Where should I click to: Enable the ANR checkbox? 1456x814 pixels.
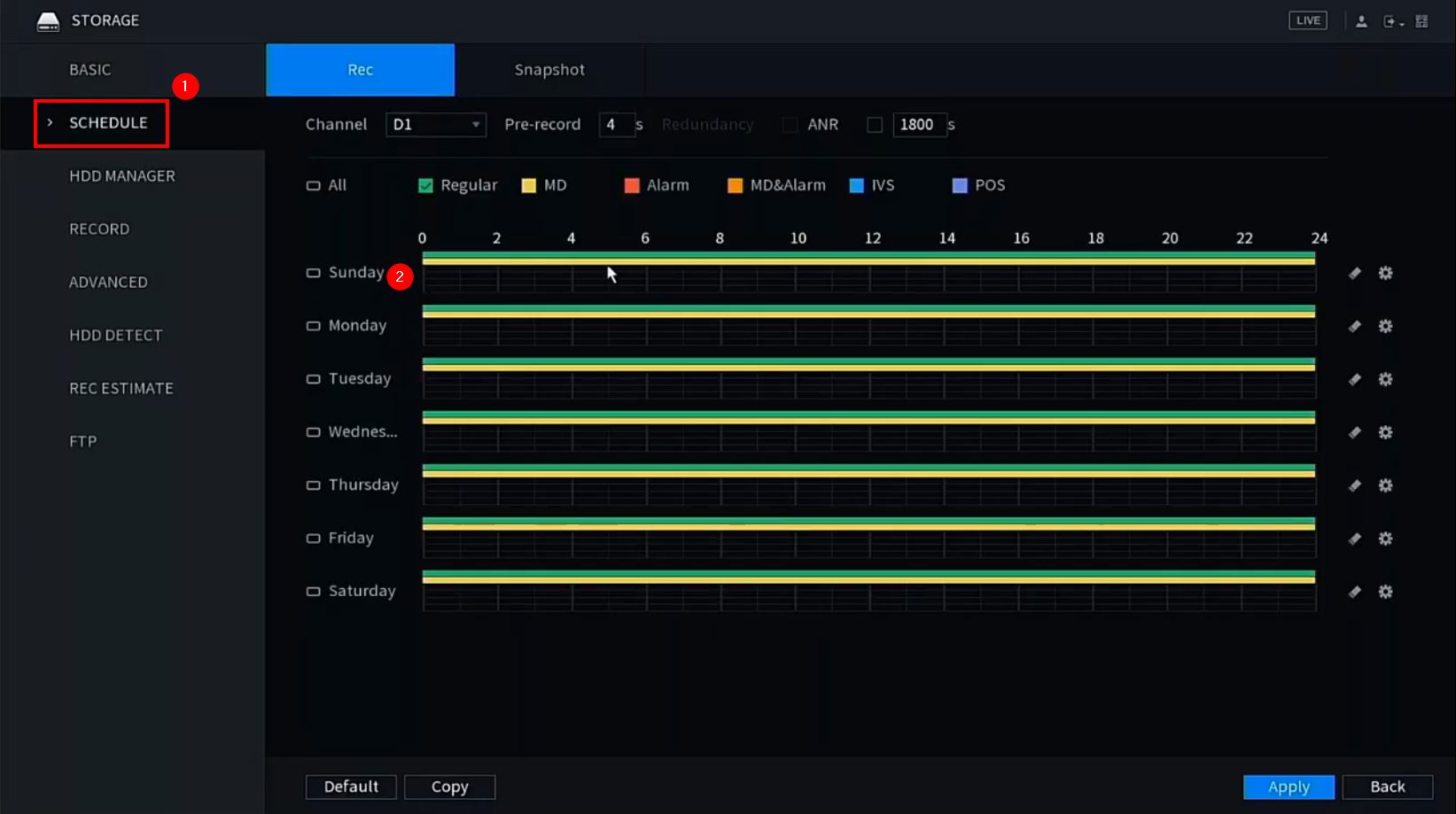coord(874,125)
